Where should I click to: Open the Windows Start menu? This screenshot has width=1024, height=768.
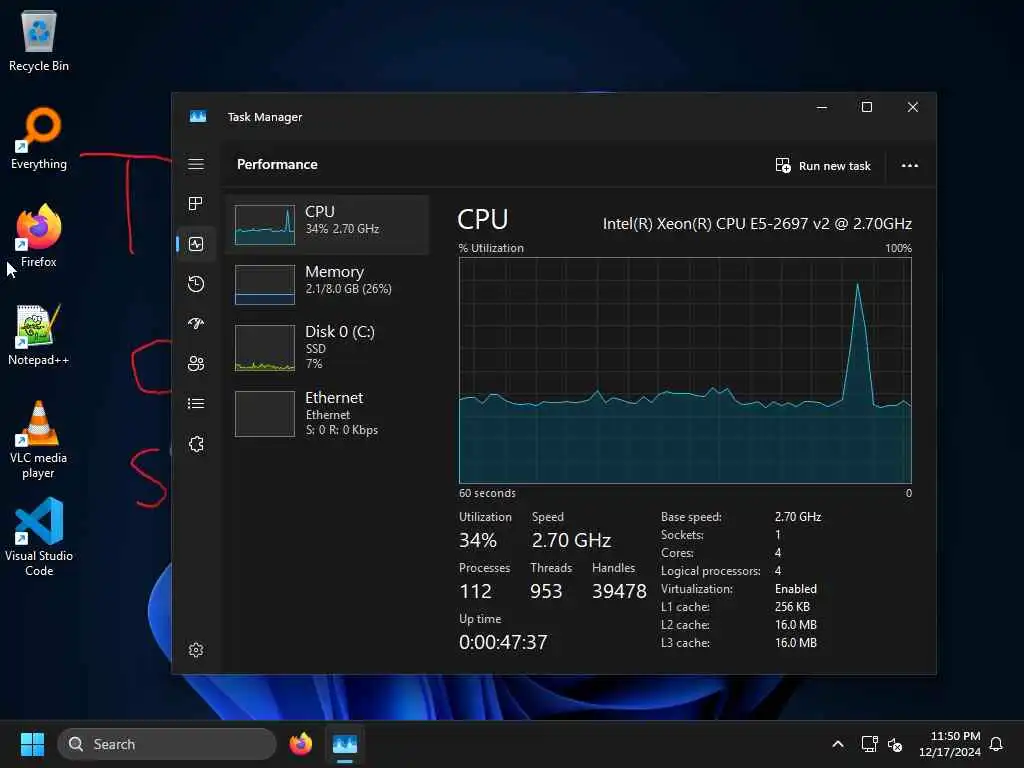click(32, 744)
